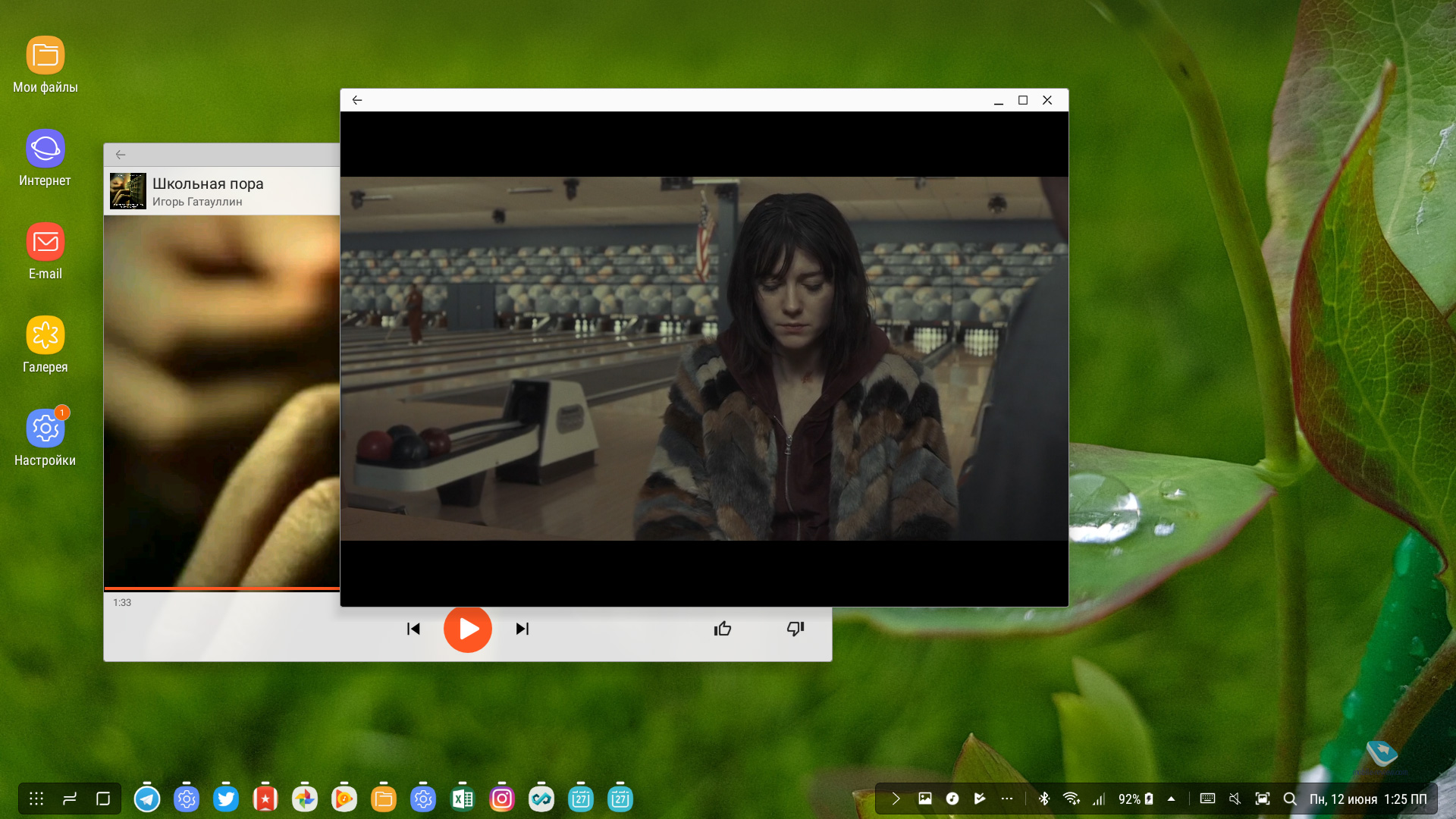Open Excel from the taskbar

pyautogui.click(x=463, y=799)
